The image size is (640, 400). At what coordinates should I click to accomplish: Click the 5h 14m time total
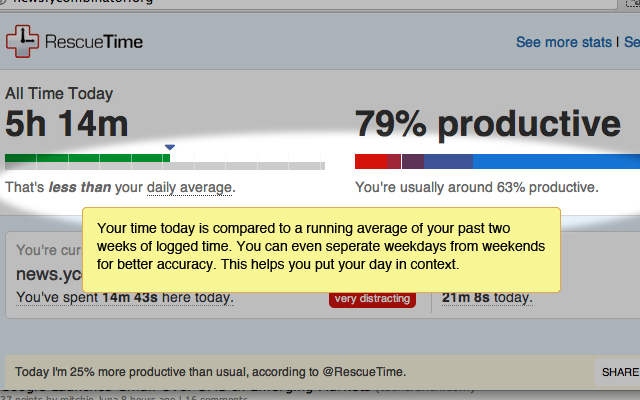click(x=67, y=124)
